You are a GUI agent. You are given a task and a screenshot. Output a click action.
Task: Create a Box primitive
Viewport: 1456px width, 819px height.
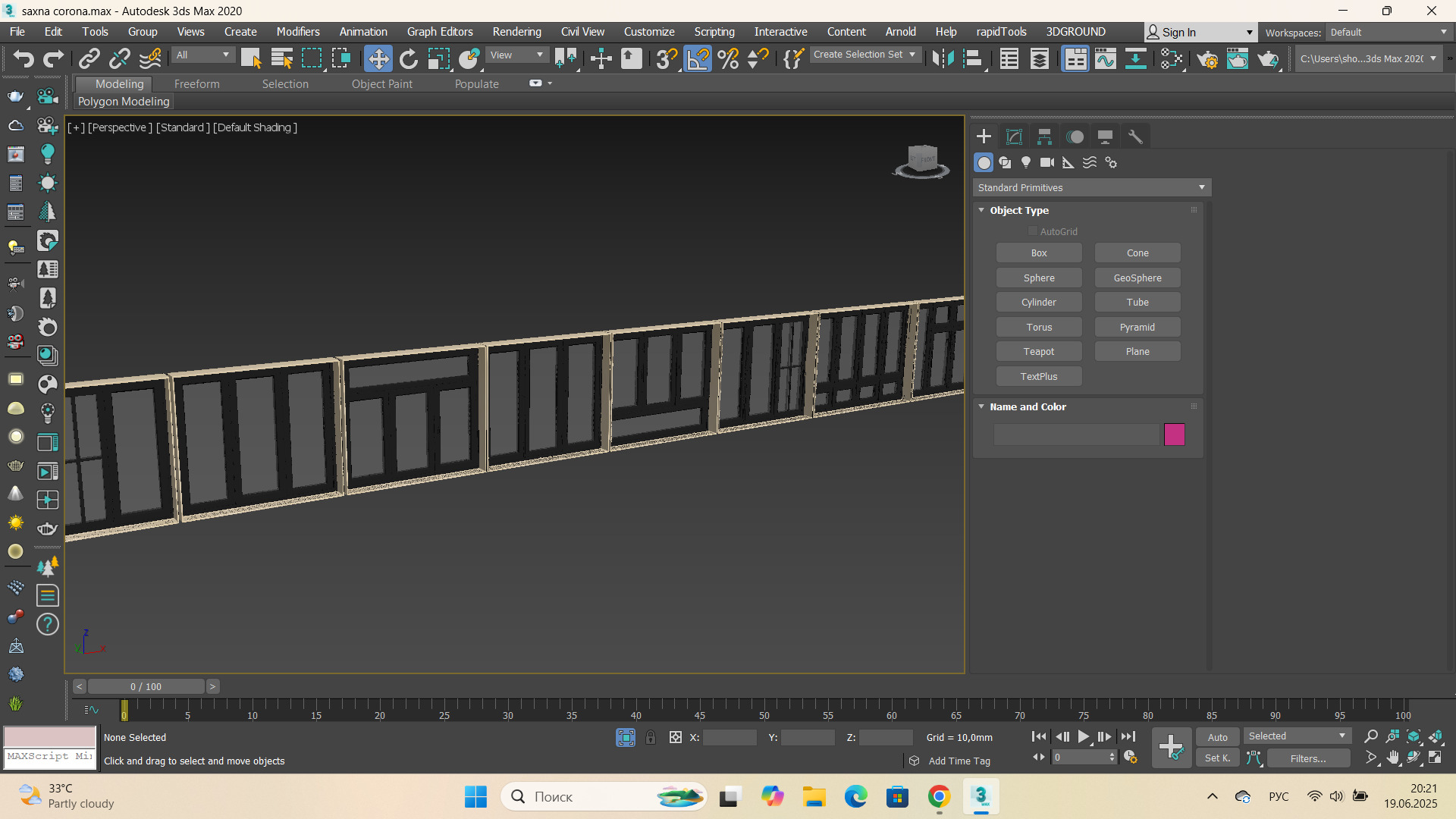pos(1039,253)
